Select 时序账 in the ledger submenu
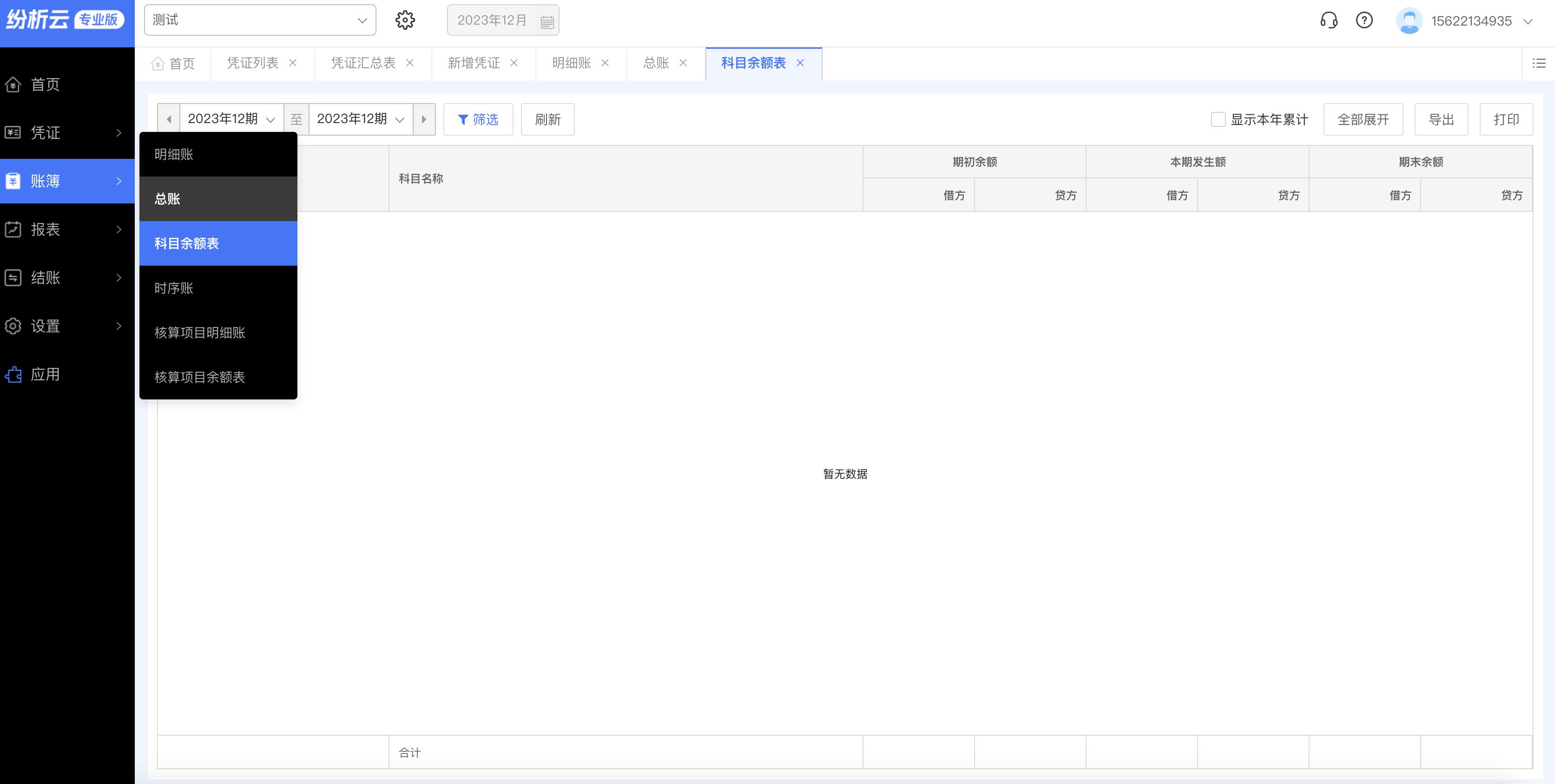Viewport: 1555px width, 784px height. (218, 288)
